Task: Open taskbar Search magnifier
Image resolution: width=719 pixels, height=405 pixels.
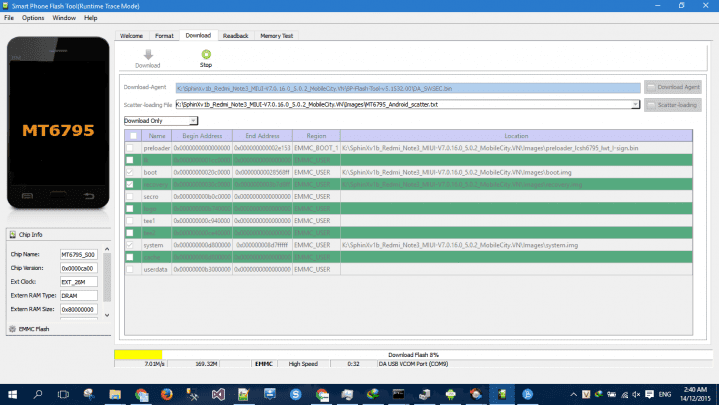Action: click(x=38, y=394)
